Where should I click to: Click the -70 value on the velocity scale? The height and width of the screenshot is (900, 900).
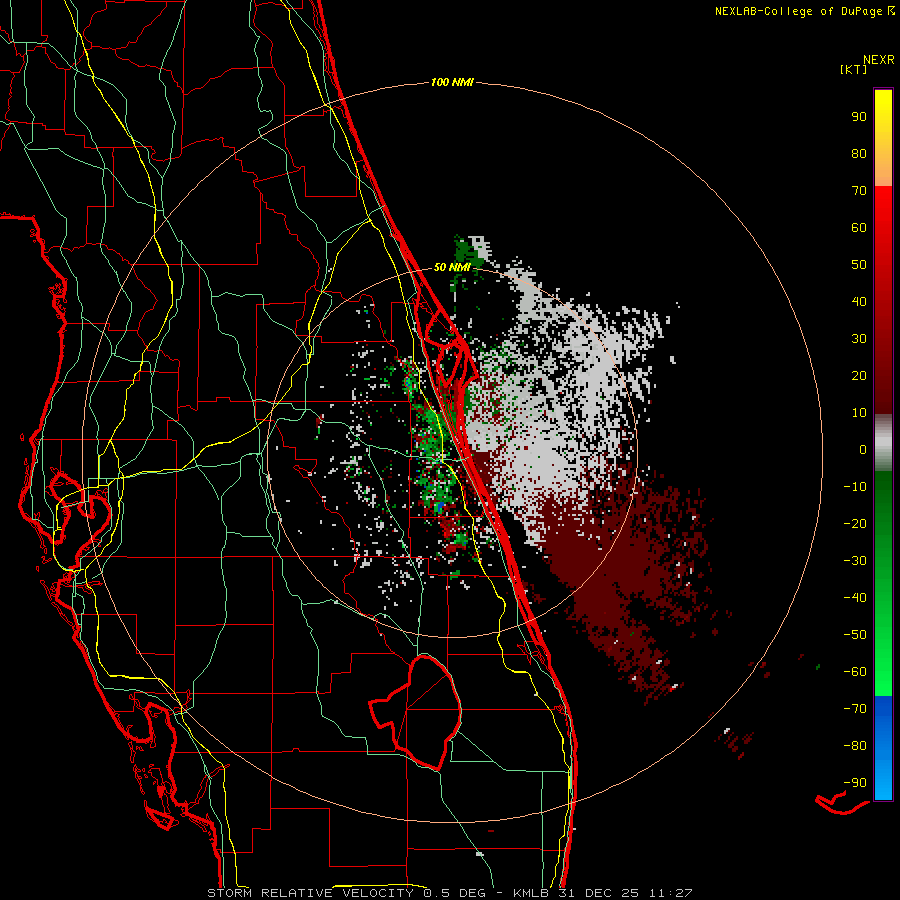pos(855,709)
